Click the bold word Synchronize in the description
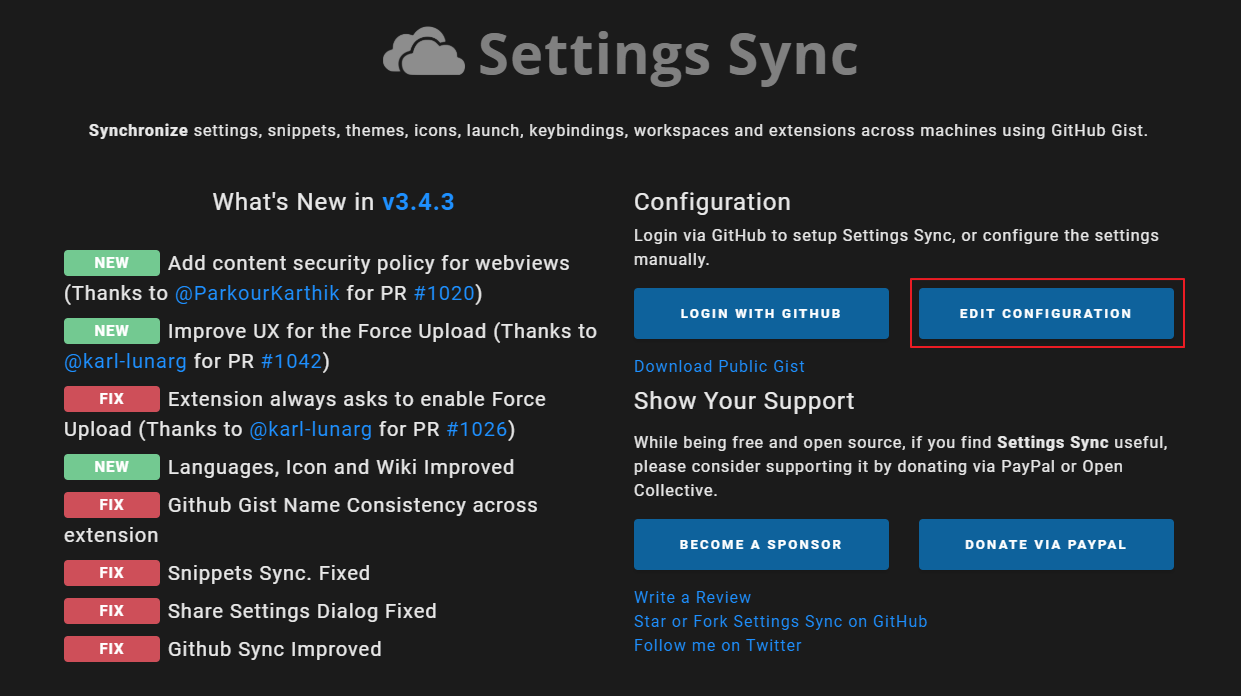1241x696 pixels. pyautogui.click(x=138, y=131)
